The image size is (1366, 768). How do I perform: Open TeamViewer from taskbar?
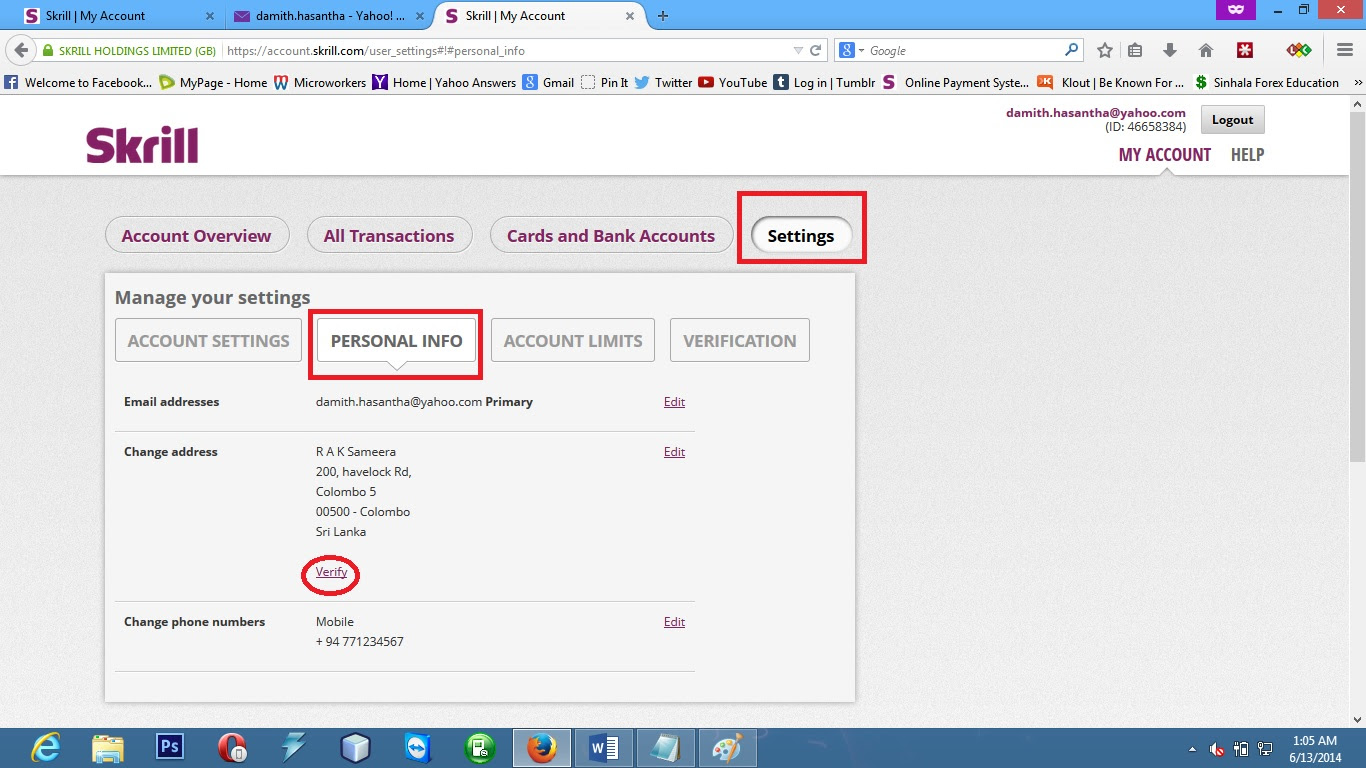(x=418, y=748)
